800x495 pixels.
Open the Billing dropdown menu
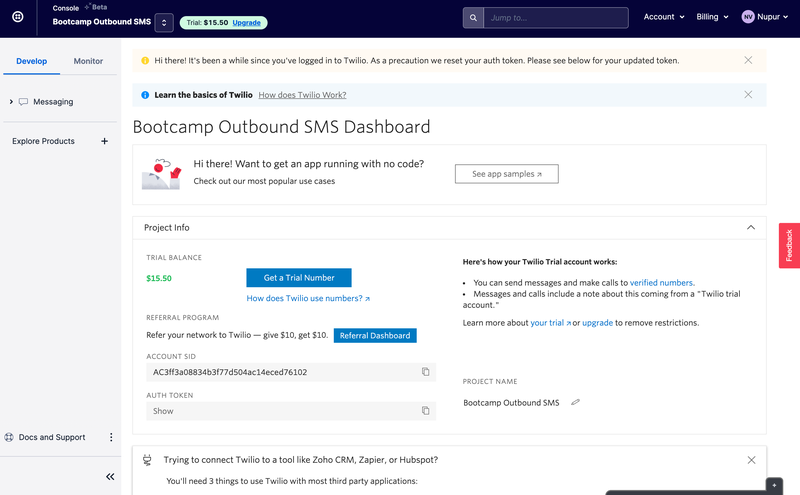click(712, 17)
